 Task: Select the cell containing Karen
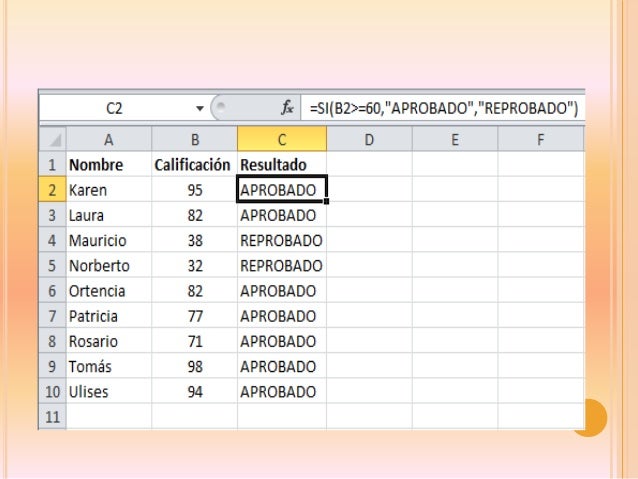point(109,190)
